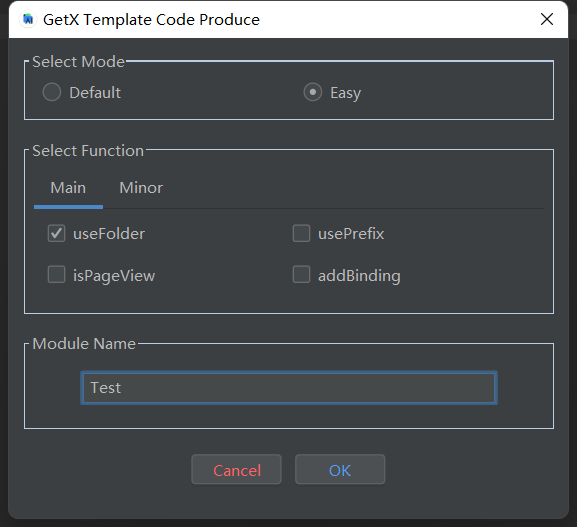Screen dimensions: 577x527
Task: Click the GetX plugin icon in title bar
Action: coord(28,20)
